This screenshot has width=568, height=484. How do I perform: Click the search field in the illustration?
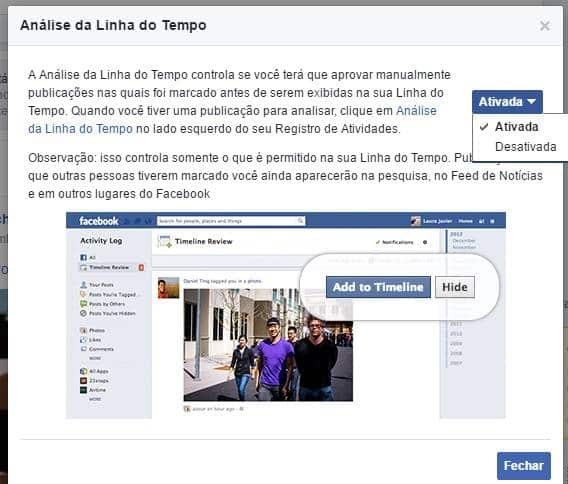coord(231,221)
